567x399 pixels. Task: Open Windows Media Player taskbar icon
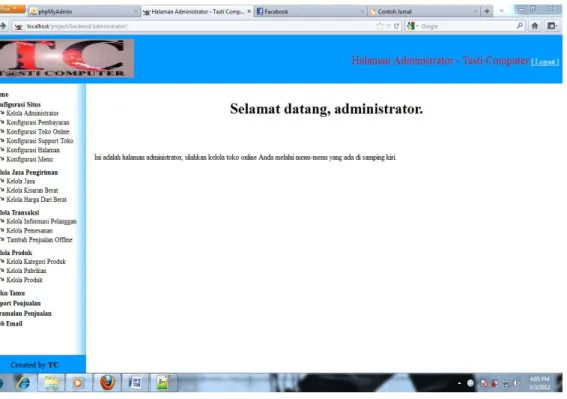point(78,382)
